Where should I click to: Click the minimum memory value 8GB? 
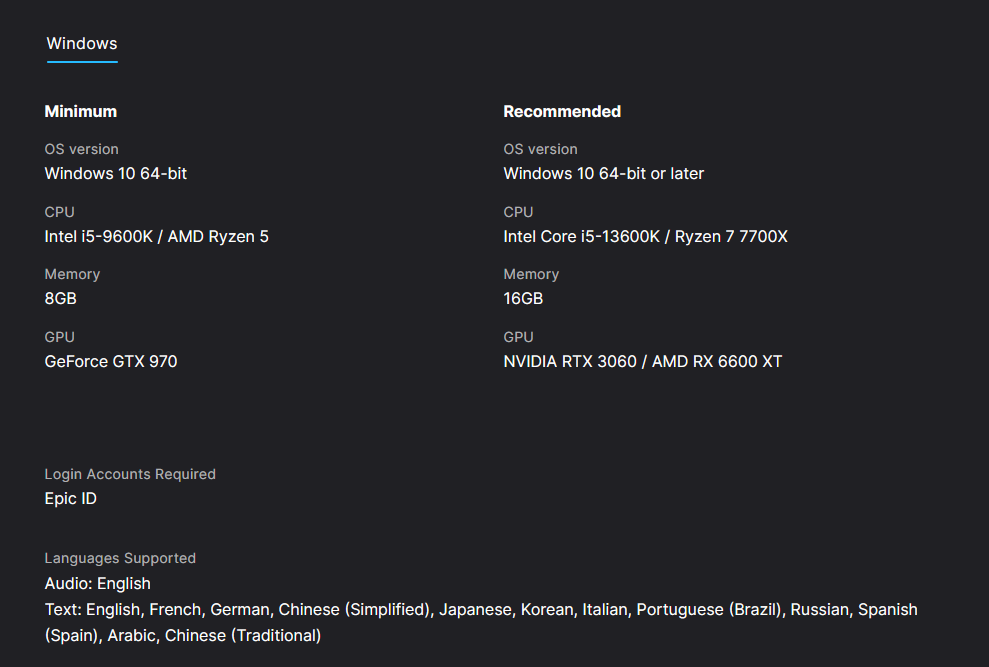click(x=61, y=299)
